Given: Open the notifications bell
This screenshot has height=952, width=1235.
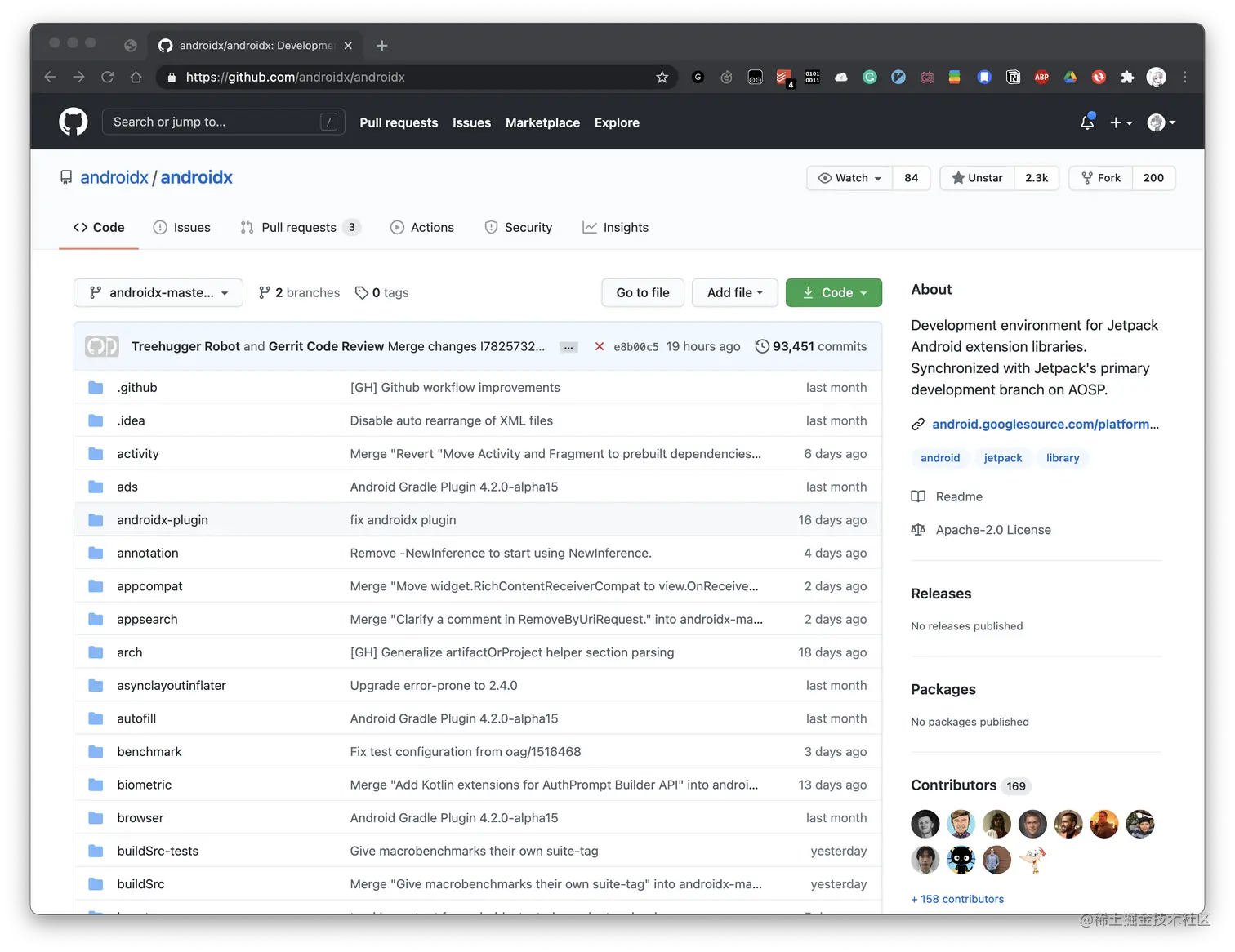Looking at the screenshot, I should (1087, 122).
